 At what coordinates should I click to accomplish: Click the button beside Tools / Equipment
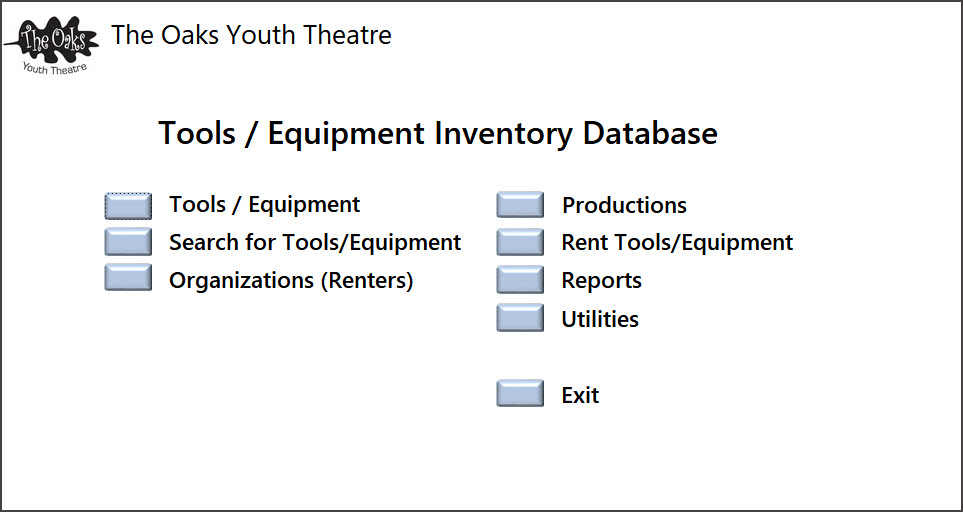tap(128, 206)
